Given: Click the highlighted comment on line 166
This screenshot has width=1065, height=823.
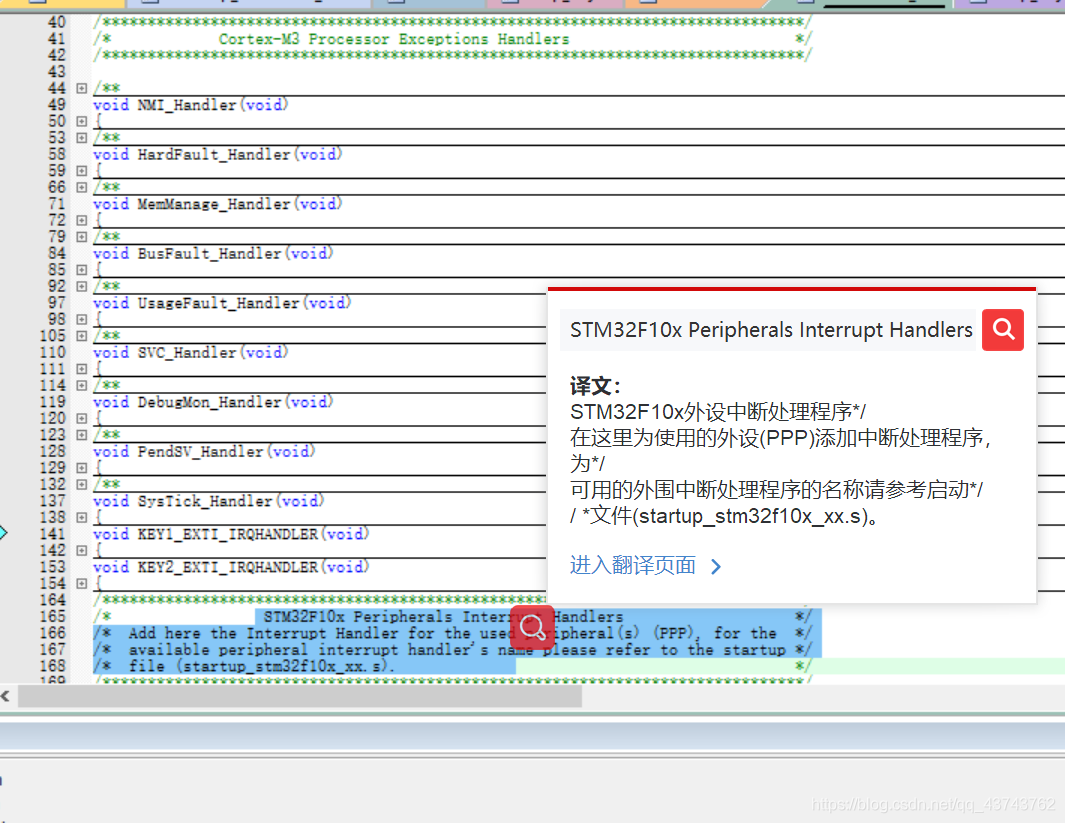Looking at the screenshot, I should pos(452,634).
